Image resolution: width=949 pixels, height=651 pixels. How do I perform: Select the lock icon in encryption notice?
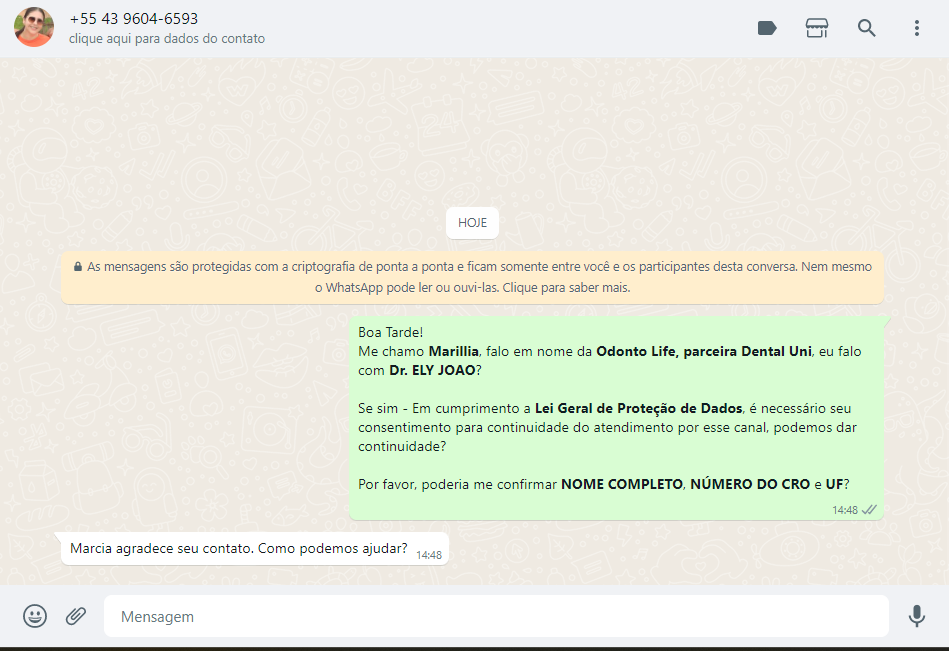78,266
